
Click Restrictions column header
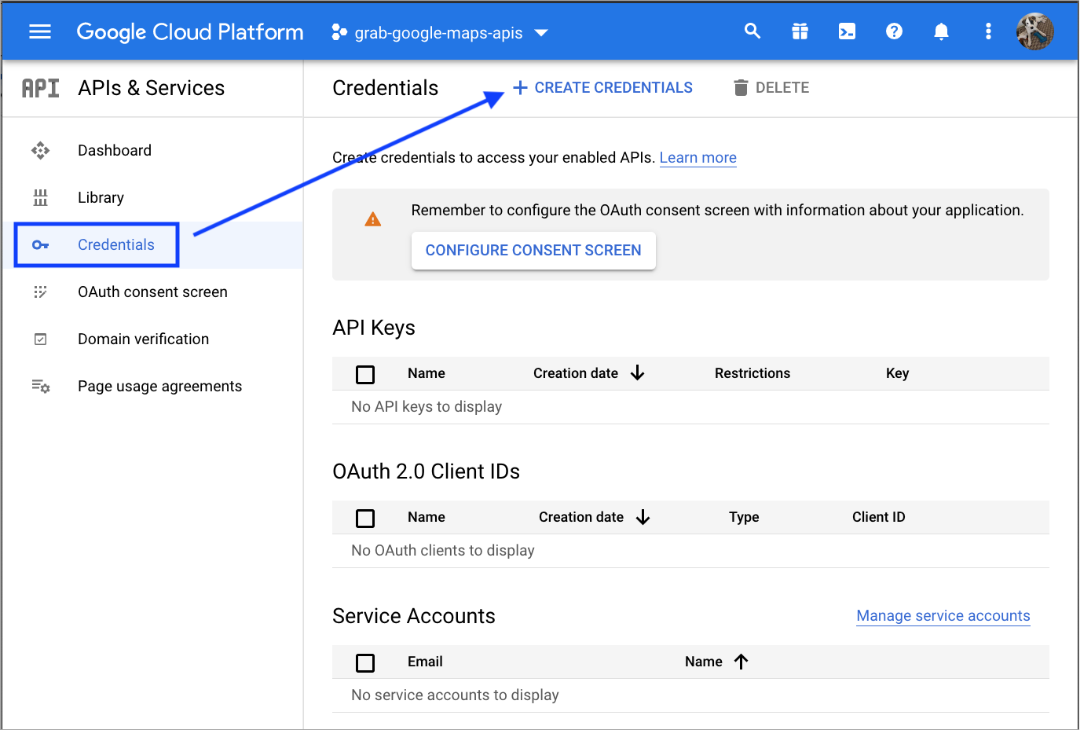click(x=752, y=373)
